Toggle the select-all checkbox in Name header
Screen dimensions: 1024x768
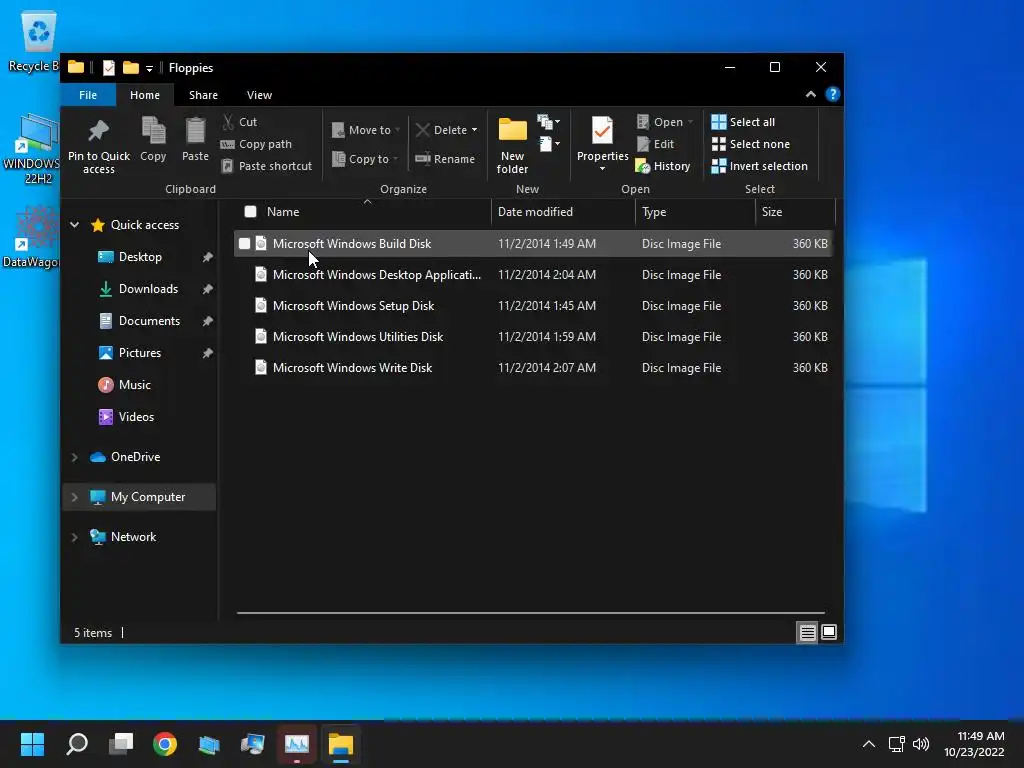(250, 211)
